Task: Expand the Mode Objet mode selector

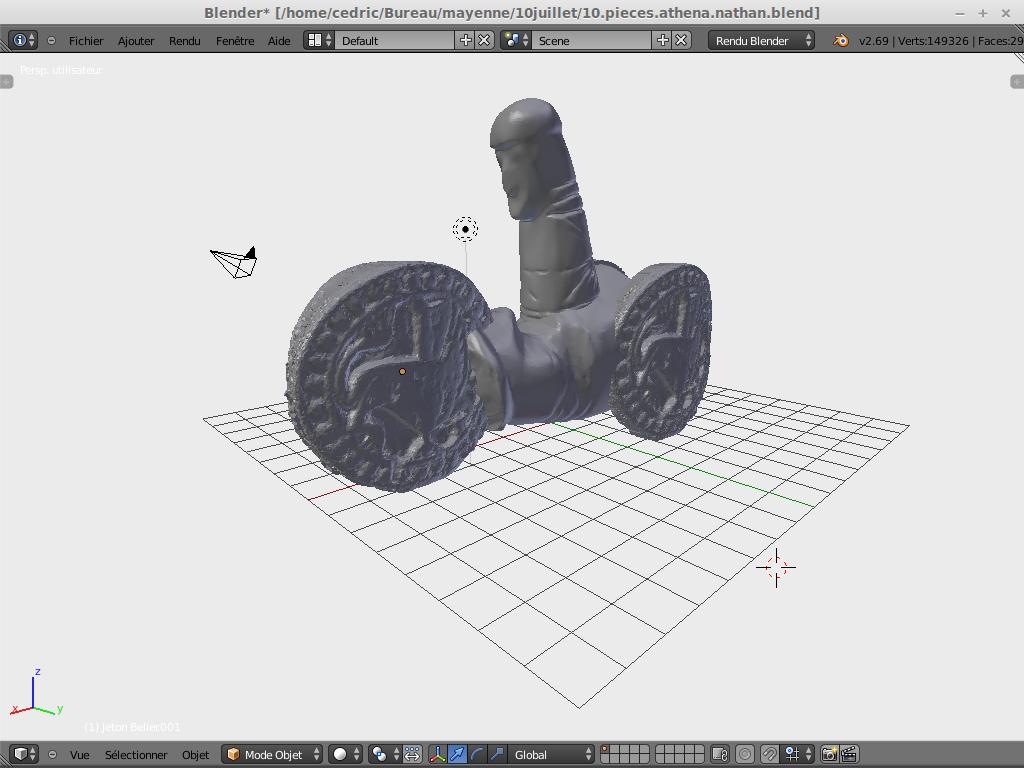Action: click(x=272, y=755)
